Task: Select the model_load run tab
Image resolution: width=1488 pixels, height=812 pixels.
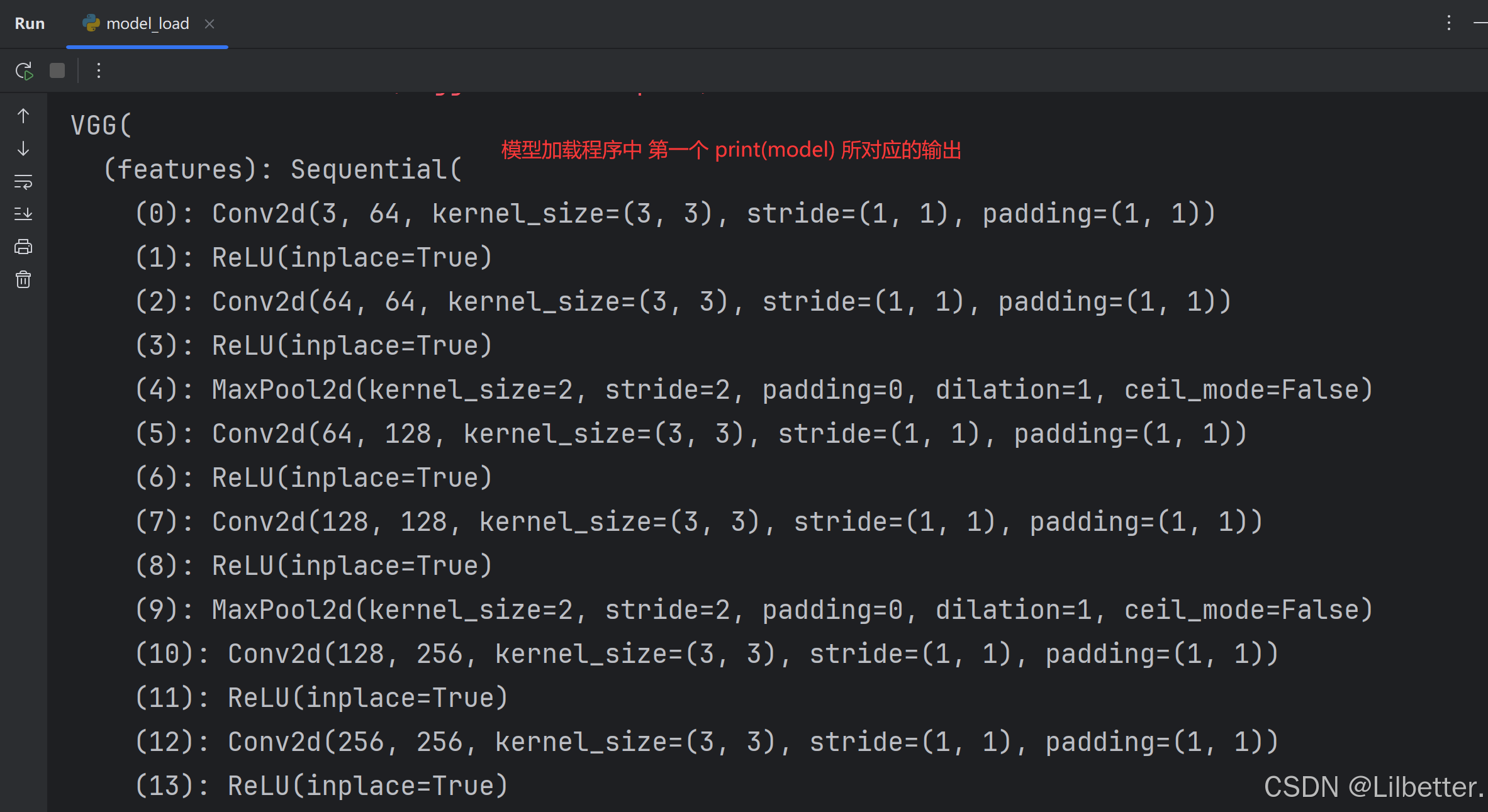Action: coord(147,24)
